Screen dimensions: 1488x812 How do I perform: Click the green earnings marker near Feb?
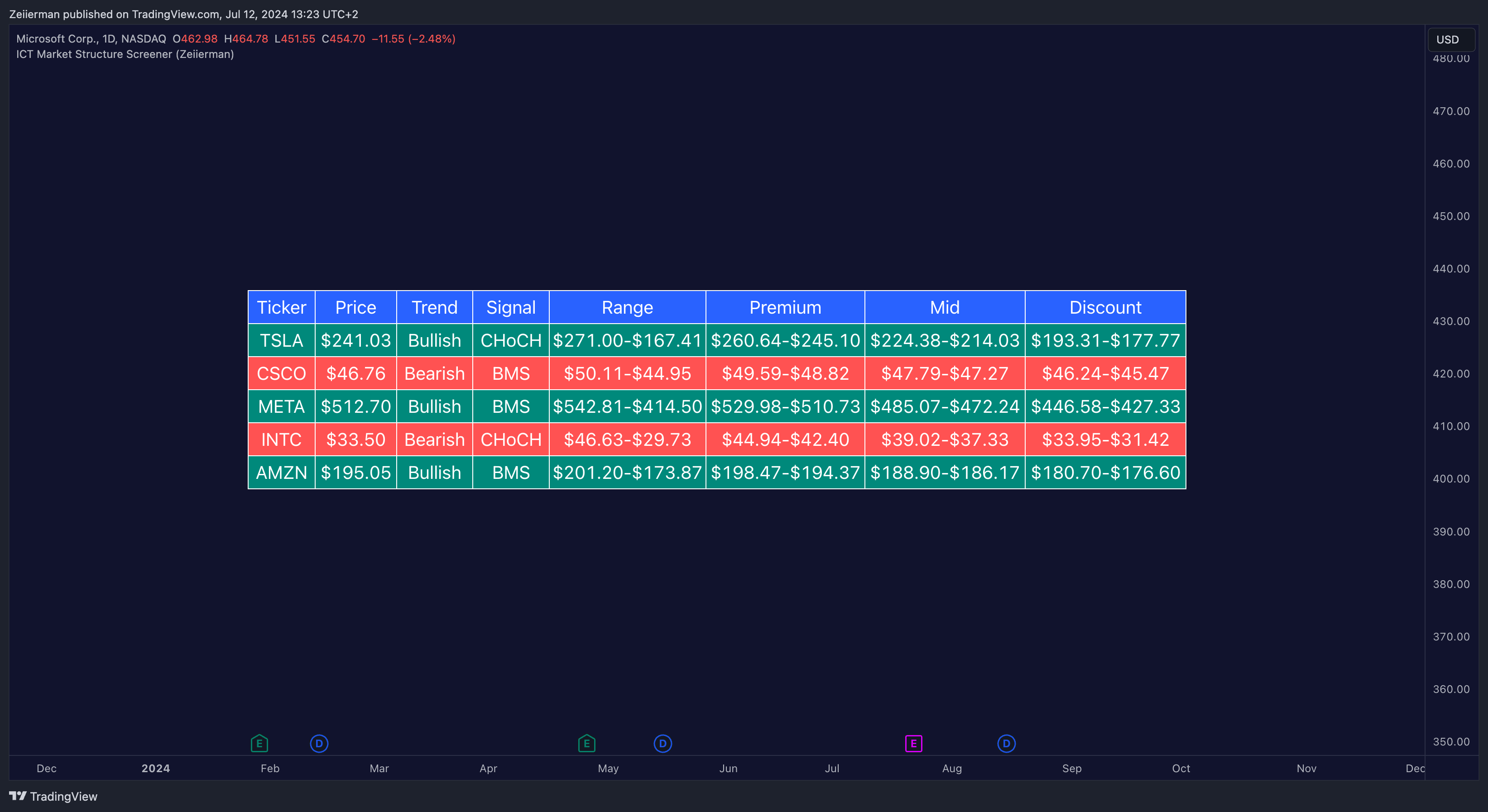(259, 743)
